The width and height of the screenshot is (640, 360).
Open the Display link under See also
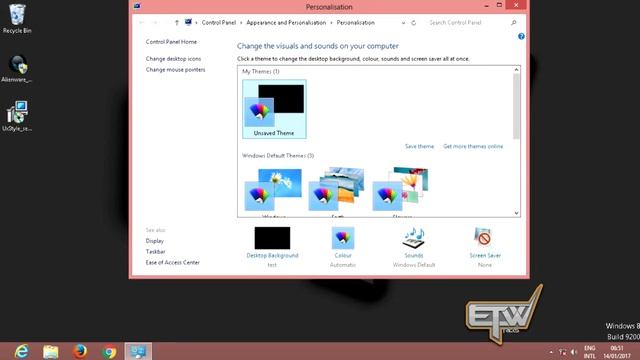coord(155,241)
